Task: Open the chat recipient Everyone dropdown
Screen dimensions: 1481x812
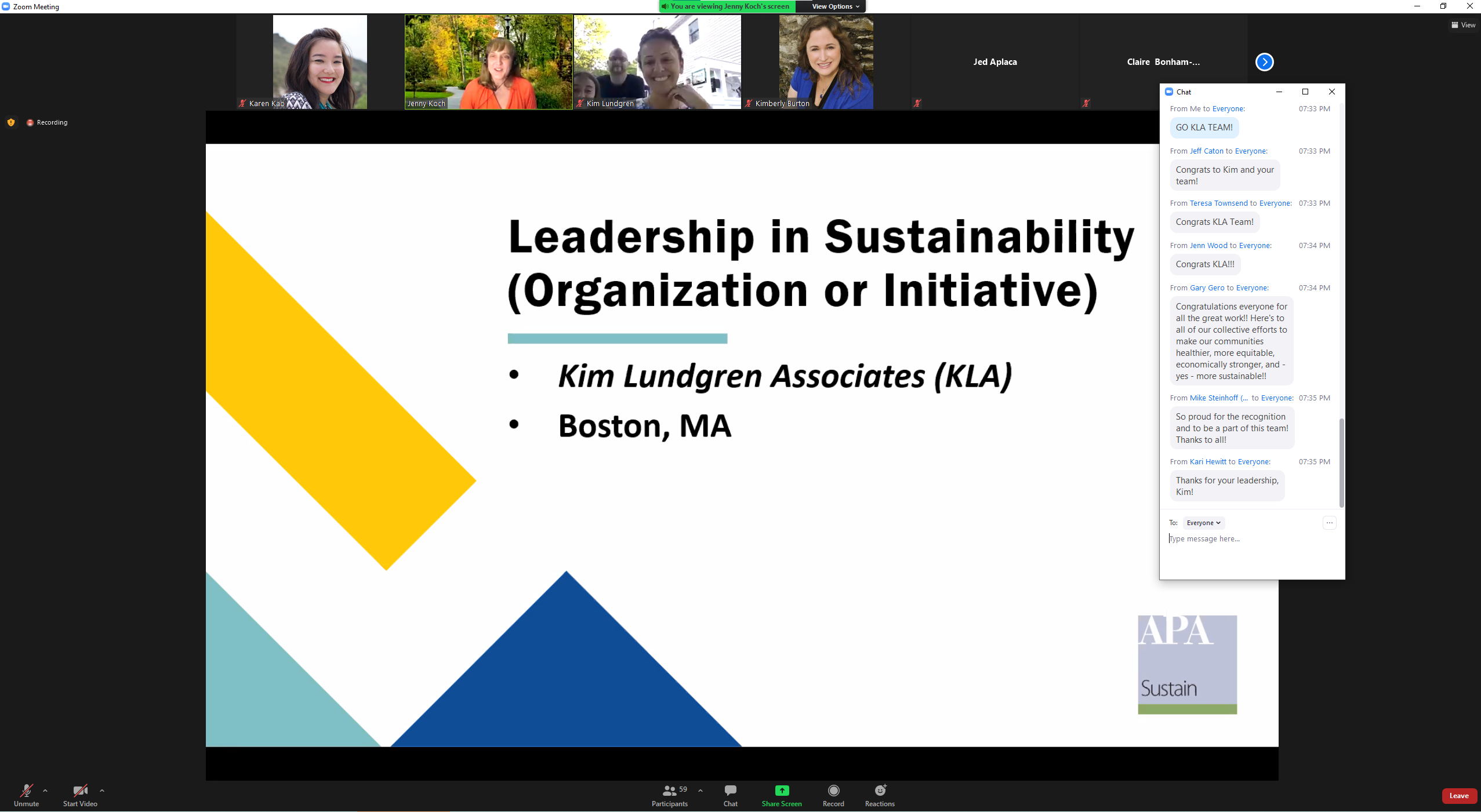Action: coord(1203,523)
